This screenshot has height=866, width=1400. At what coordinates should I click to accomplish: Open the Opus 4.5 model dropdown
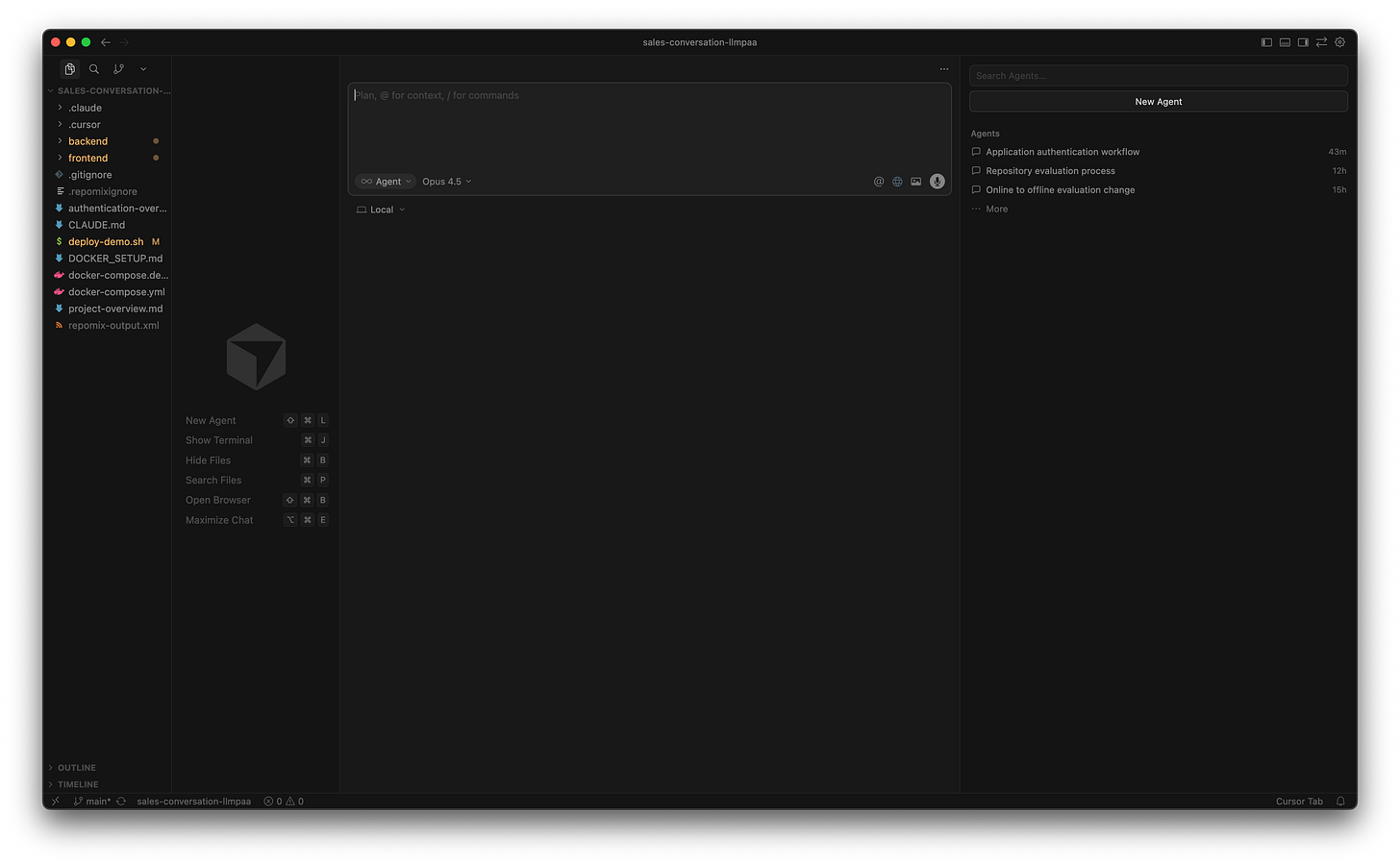pos(445,181)
